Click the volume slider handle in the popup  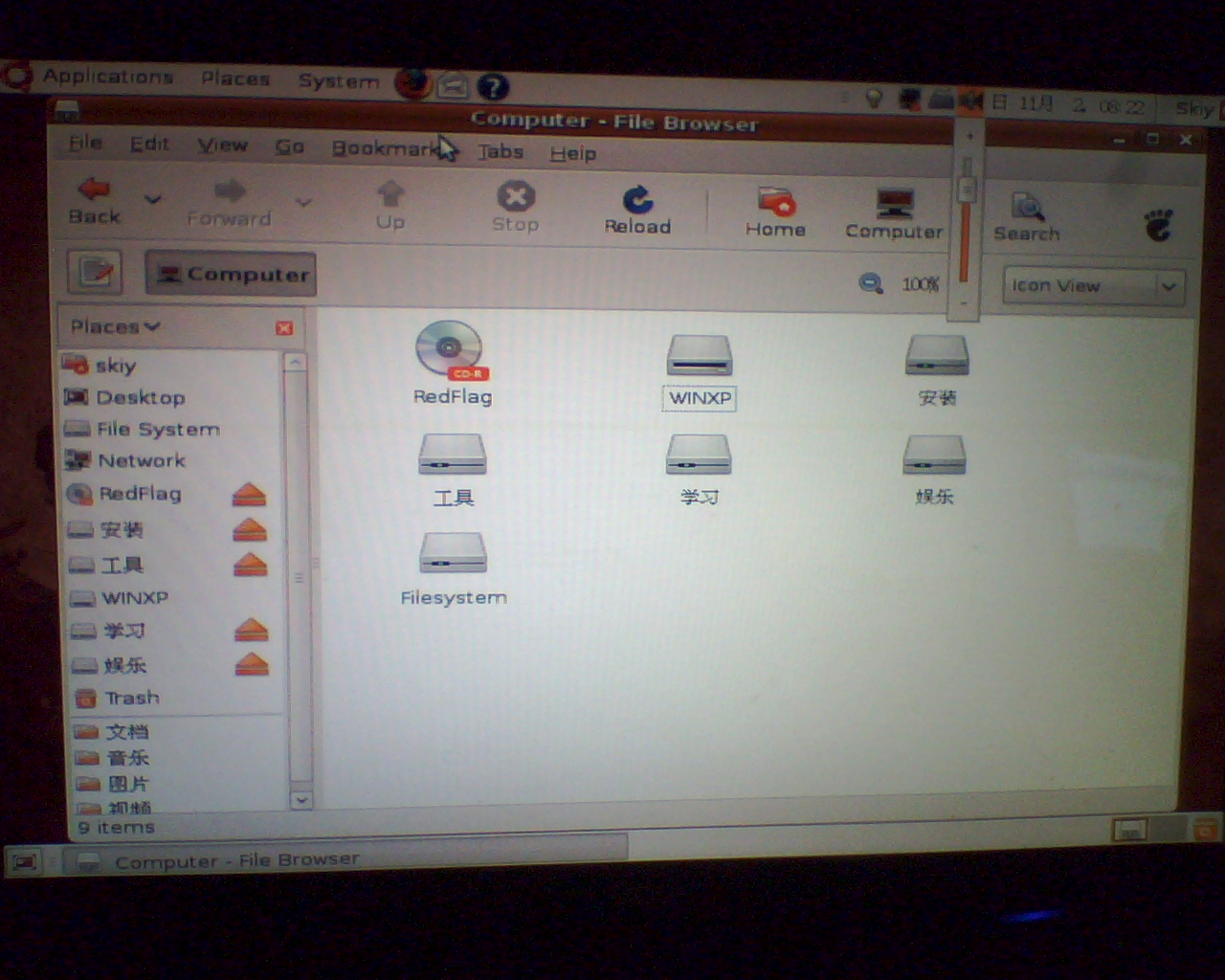tap(967, 189)
